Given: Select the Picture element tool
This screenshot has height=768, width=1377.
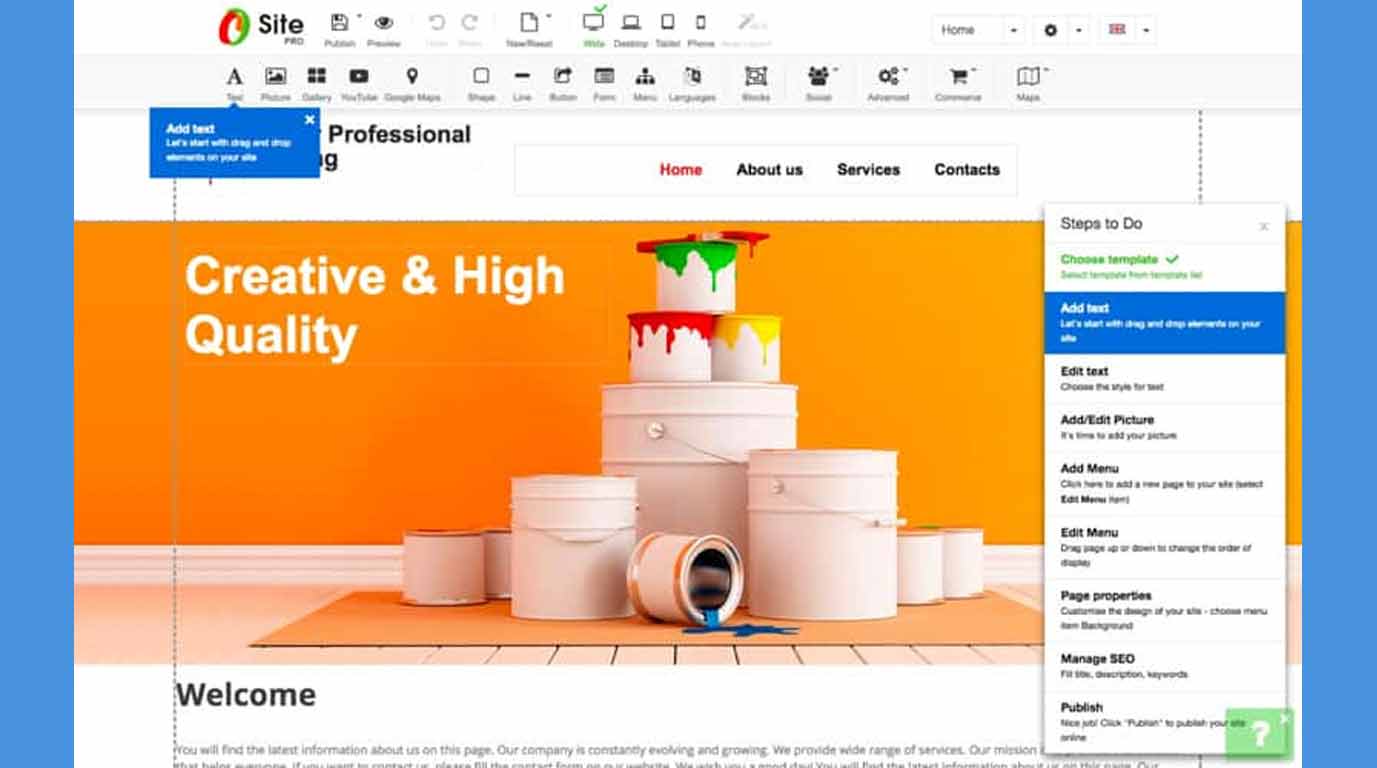Looking at the screenshot, I should click(275, 83).
